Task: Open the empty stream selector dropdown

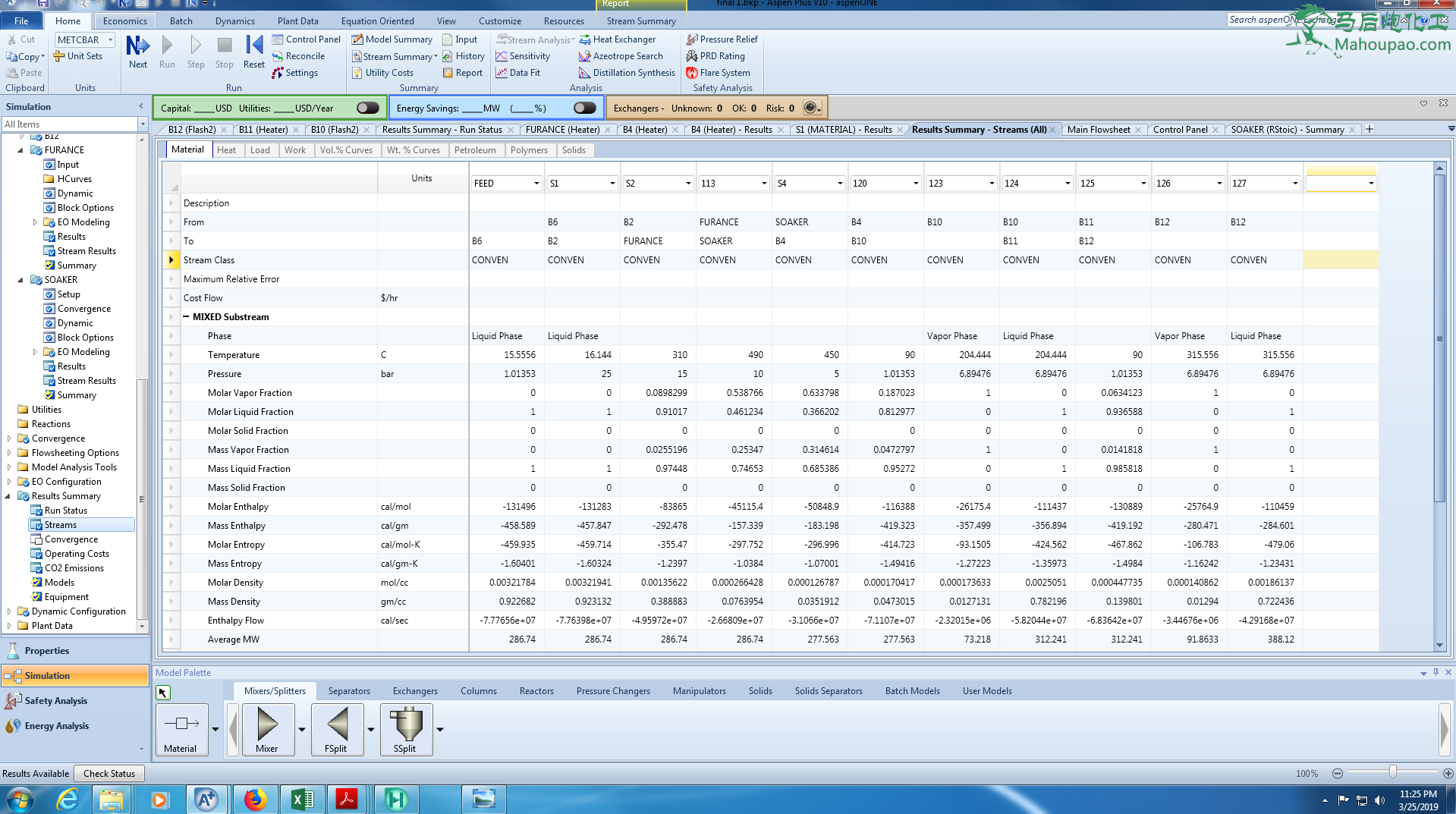Action: point(1371,184)
